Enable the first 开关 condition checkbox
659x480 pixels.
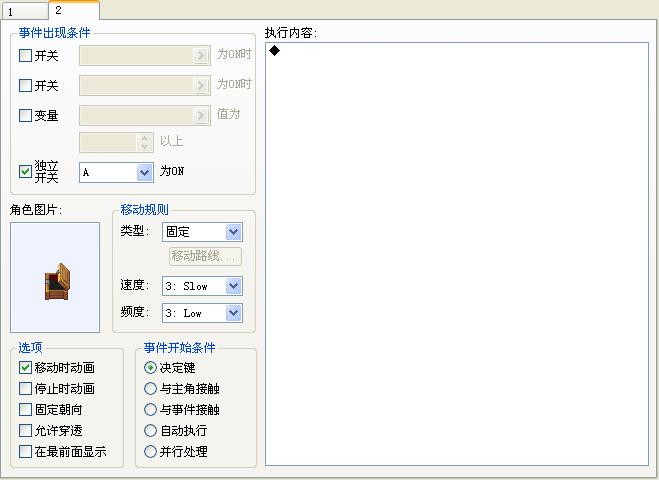pos(25,55)
